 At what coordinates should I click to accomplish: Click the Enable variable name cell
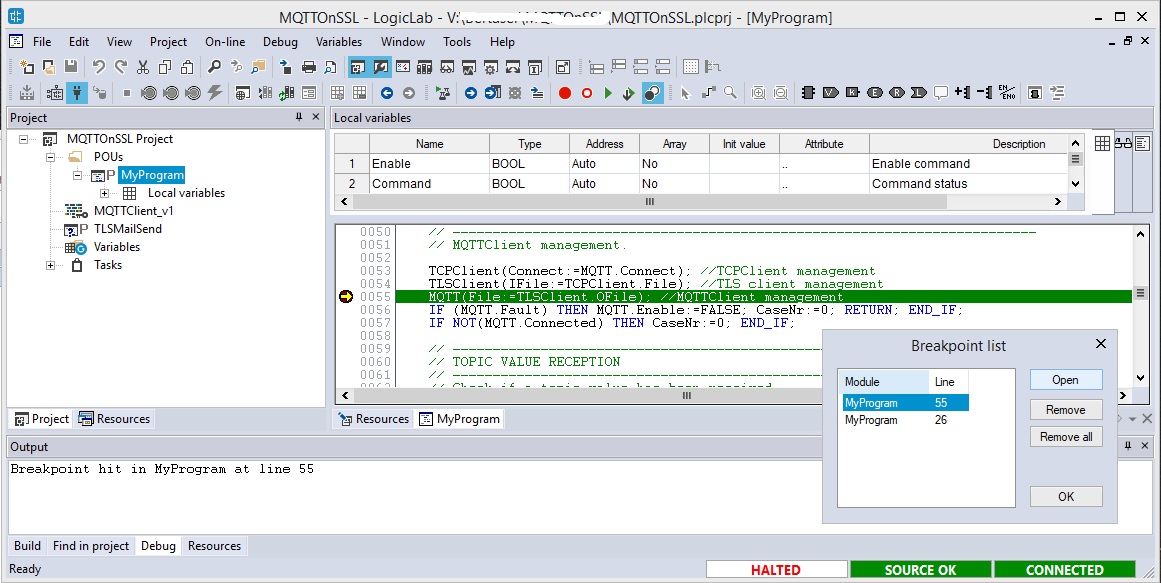click(429, 164)
